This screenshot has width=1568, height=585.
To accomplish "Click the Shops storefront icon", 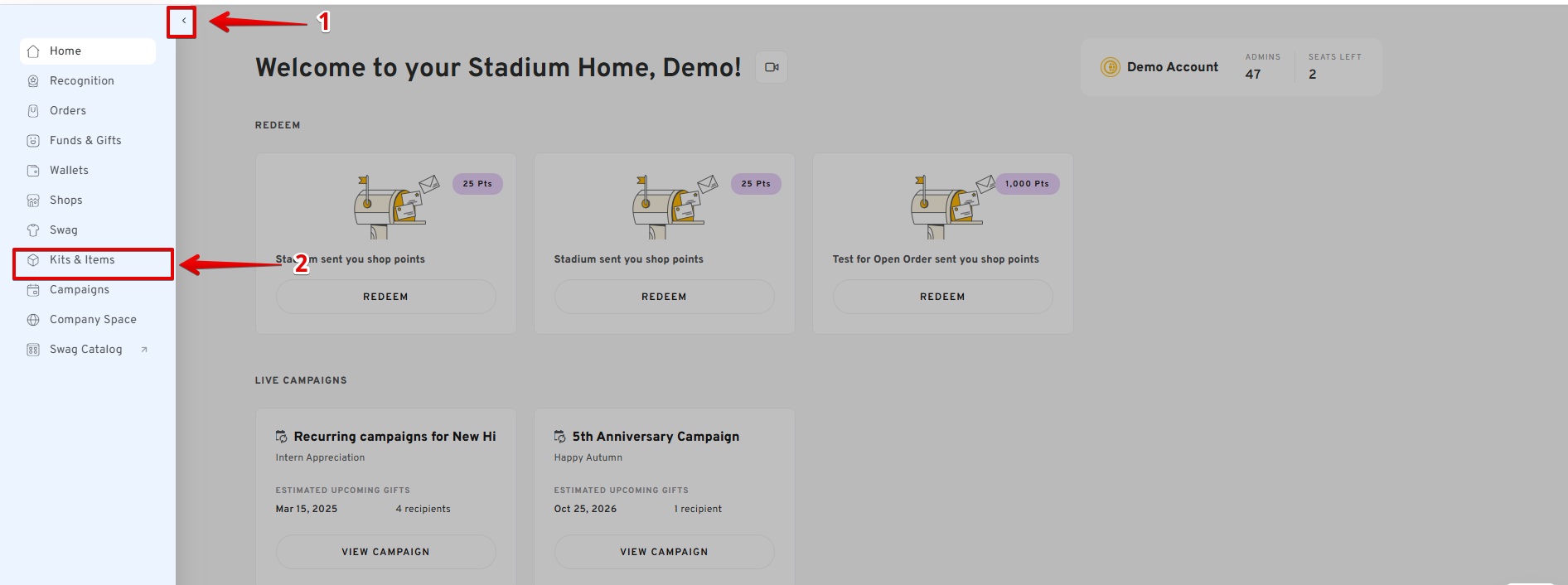I will click(33, 201).
